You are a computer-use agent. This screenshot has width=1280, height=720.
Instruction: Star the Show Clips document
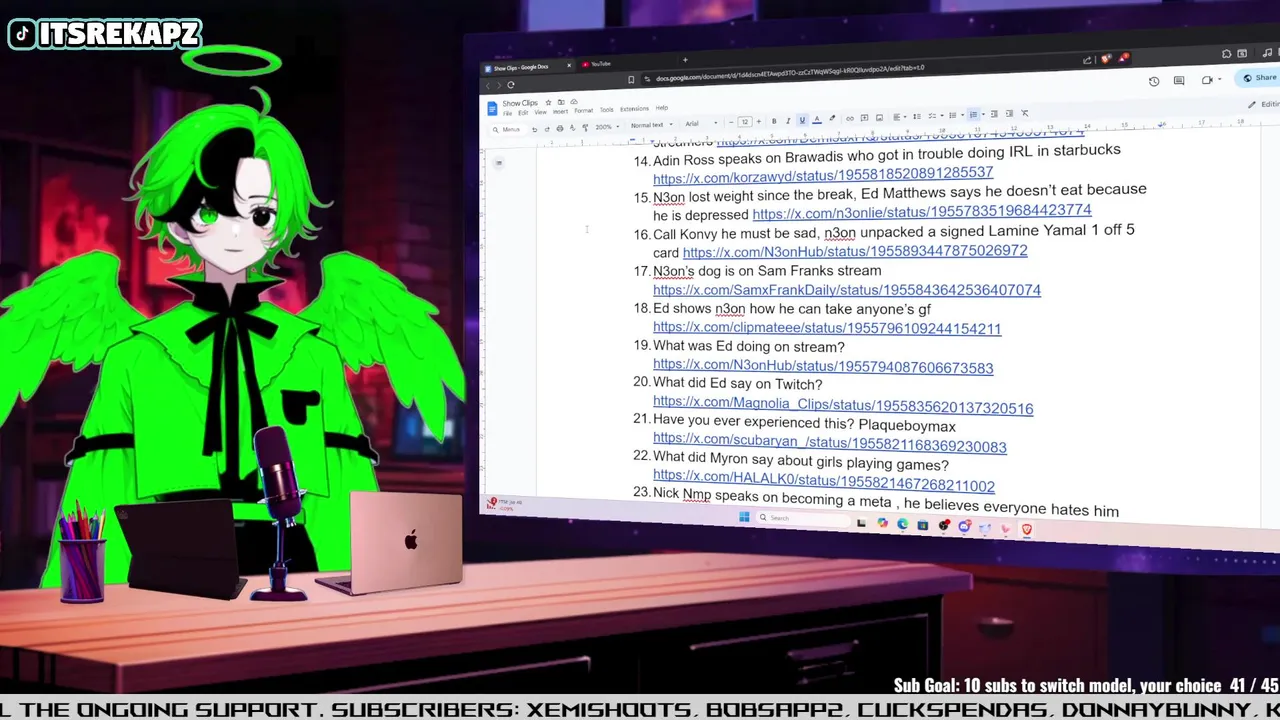coord(548,102)
